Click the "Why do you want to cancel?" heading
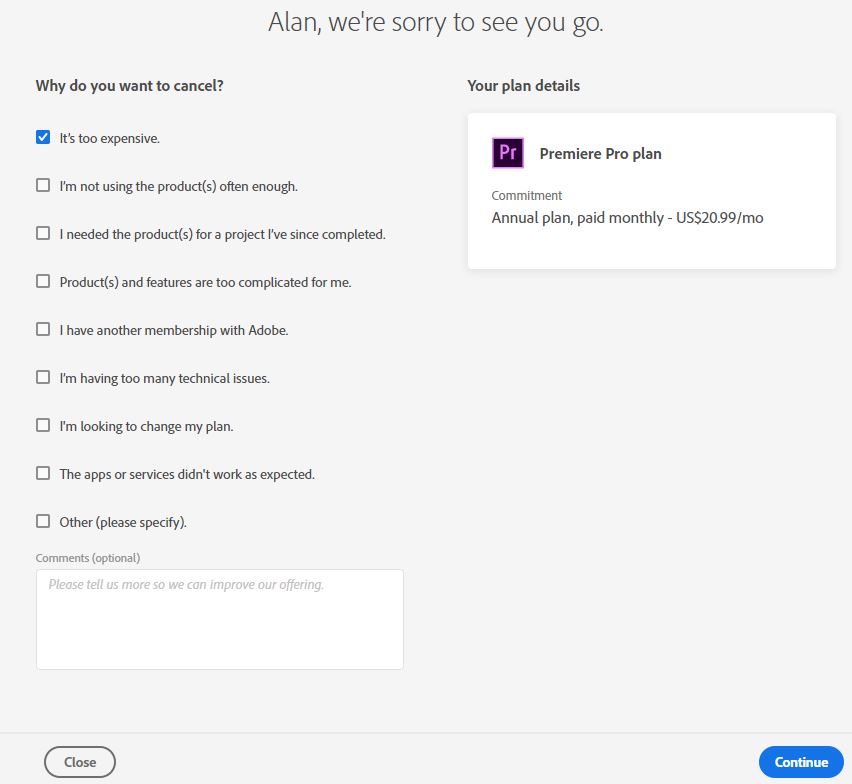Viewport: 852px width, 784px height. pyautogui.click(x=130, y=86)
